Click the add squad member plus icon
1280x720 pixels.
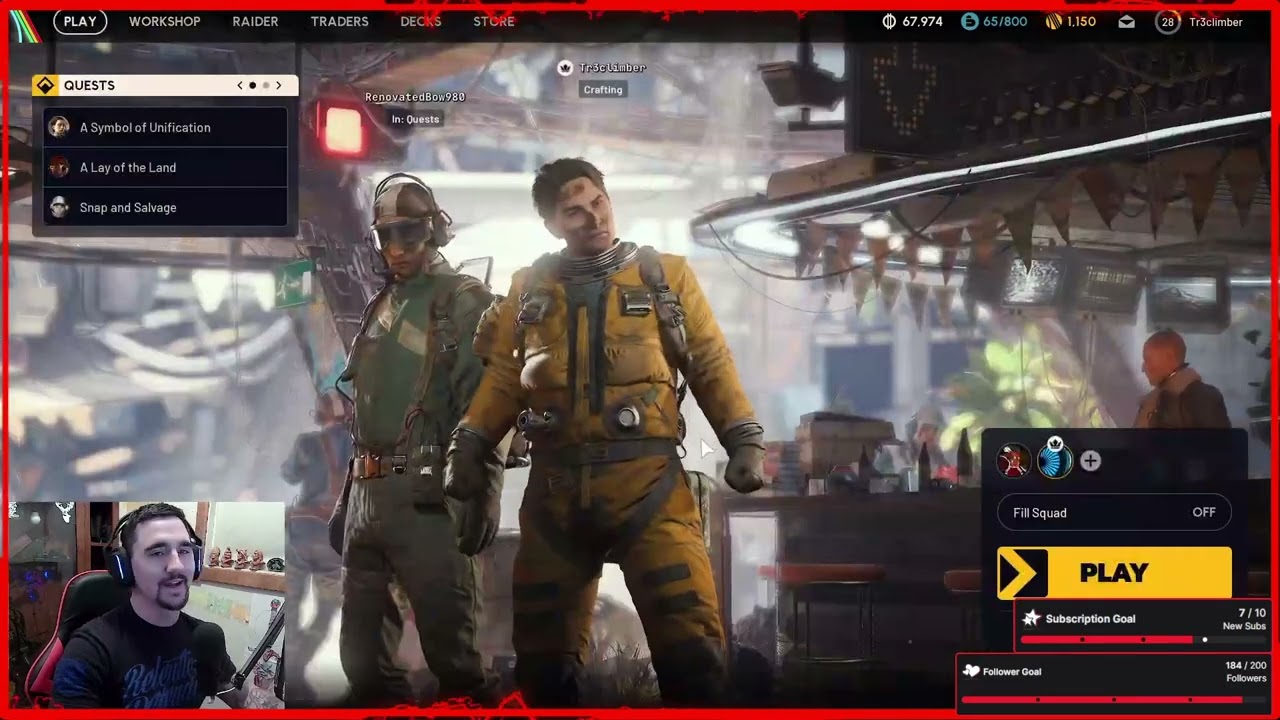[1090, 461]
